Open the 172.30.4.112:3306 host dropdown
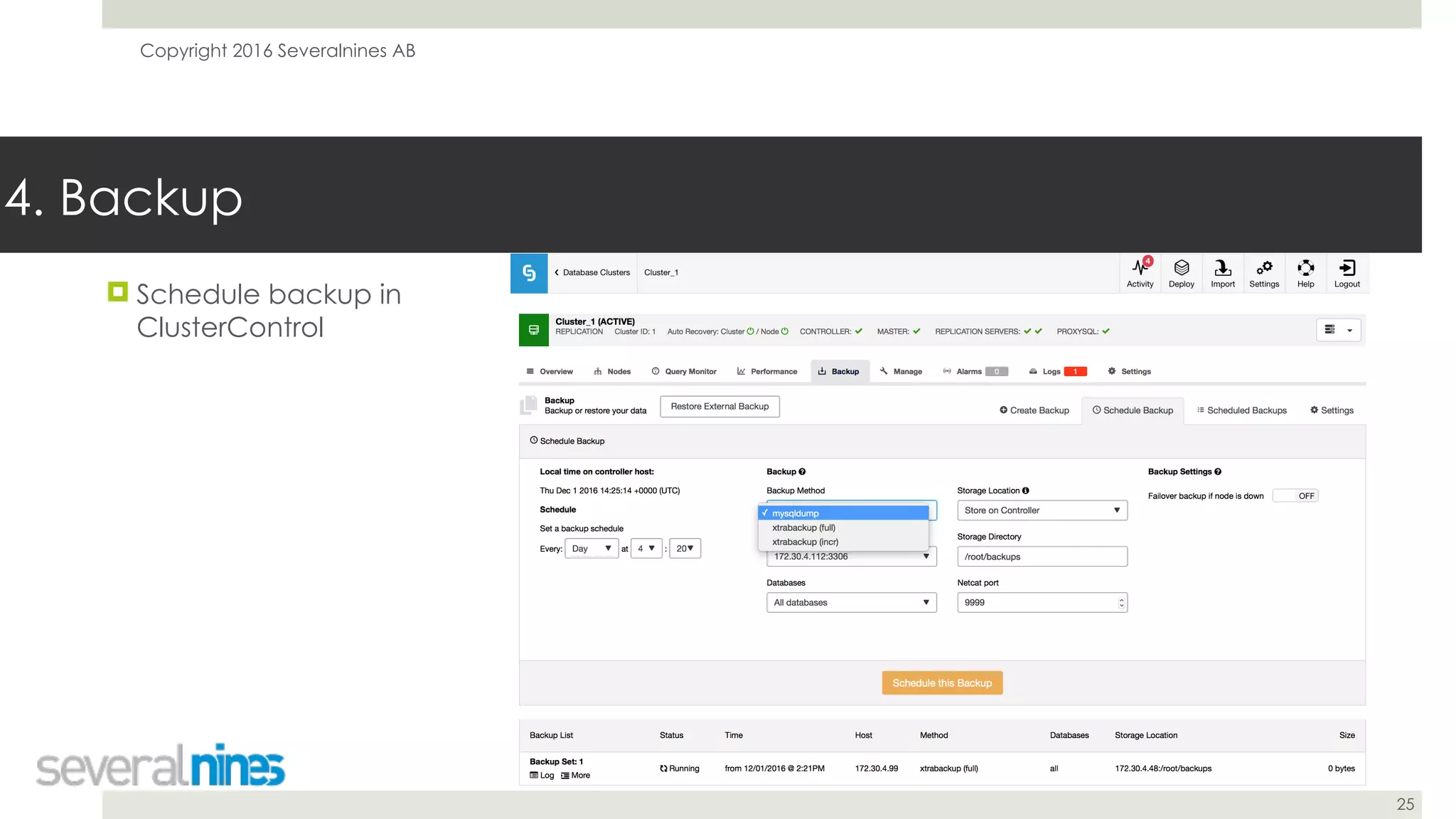Viewport: 1456px width, 819px height. pos(851,557)
